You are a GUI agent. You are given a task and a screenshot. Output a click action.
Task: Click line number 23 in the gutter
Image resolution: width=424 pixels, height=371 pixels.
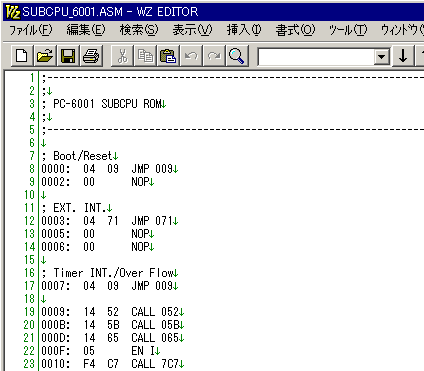point(29,364)
